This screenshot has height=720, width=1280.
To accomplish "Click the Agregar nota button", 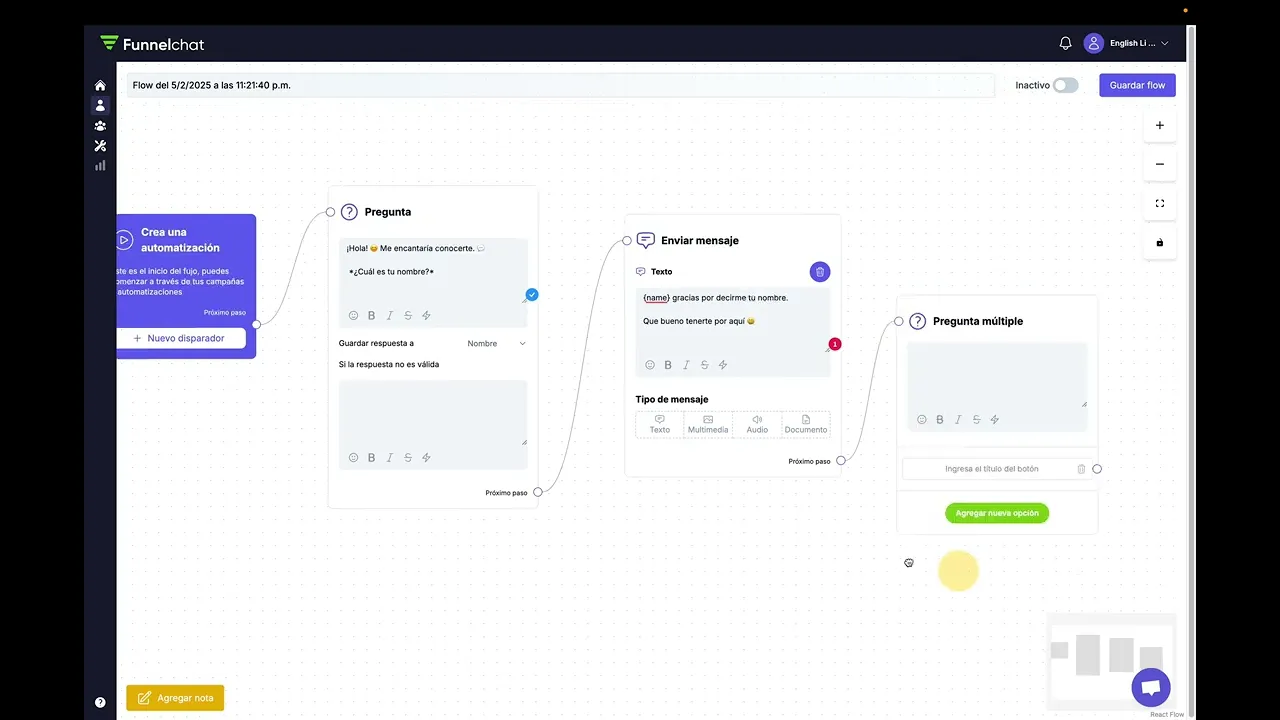I will coord(175,698).
